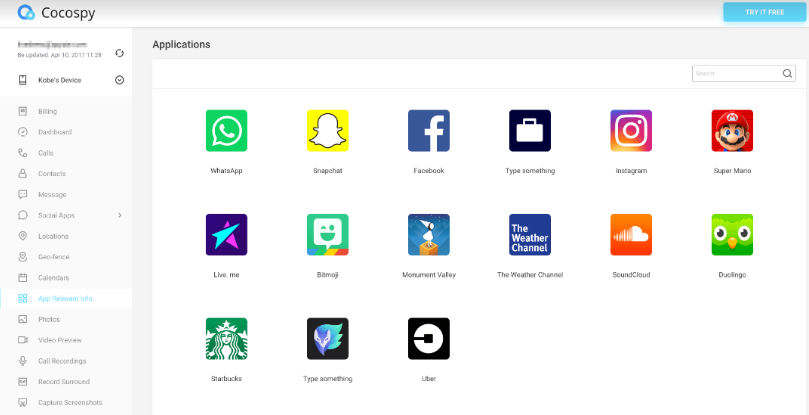The width and height of the screenshot is (809, 415).
Task: Click the refresh sync icon near account
Action: click(120, 53)
